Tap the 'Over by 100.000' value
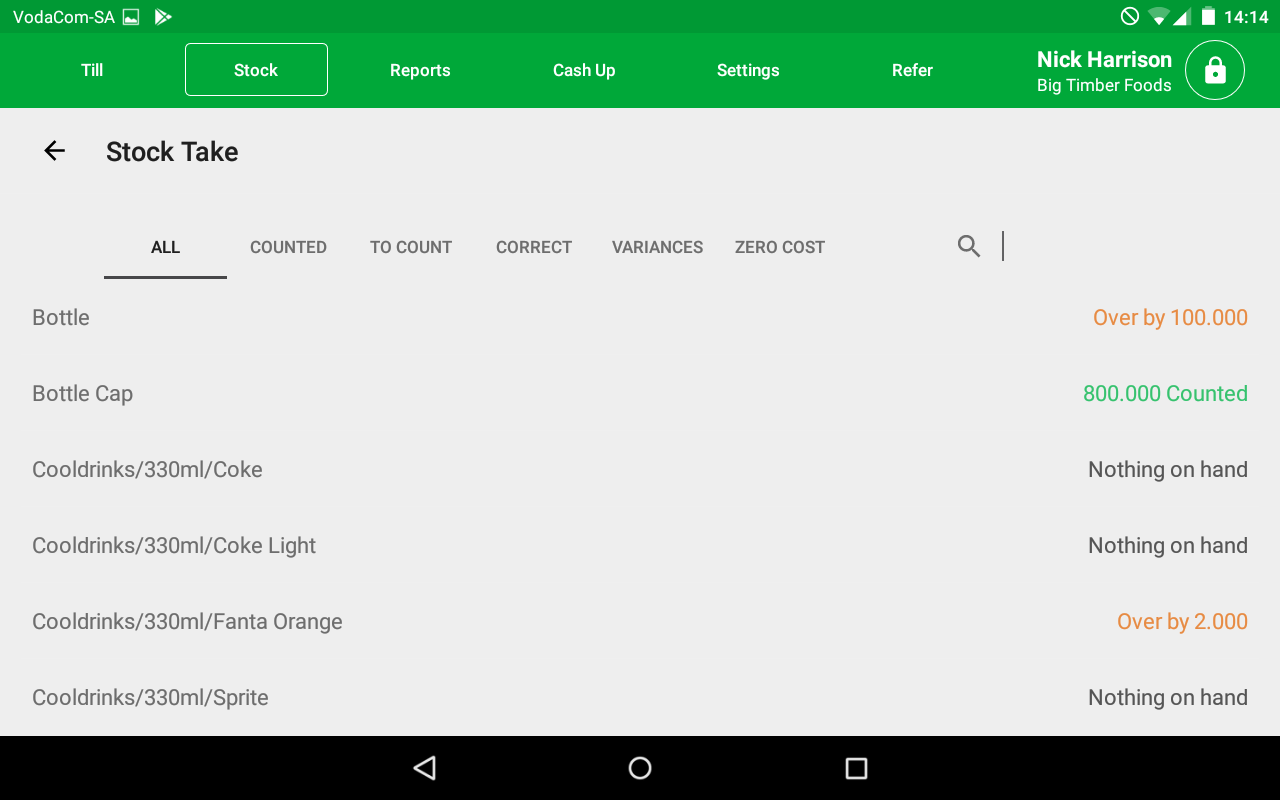This screenshot has width=1280, height=800. (x=1170, y=318)
